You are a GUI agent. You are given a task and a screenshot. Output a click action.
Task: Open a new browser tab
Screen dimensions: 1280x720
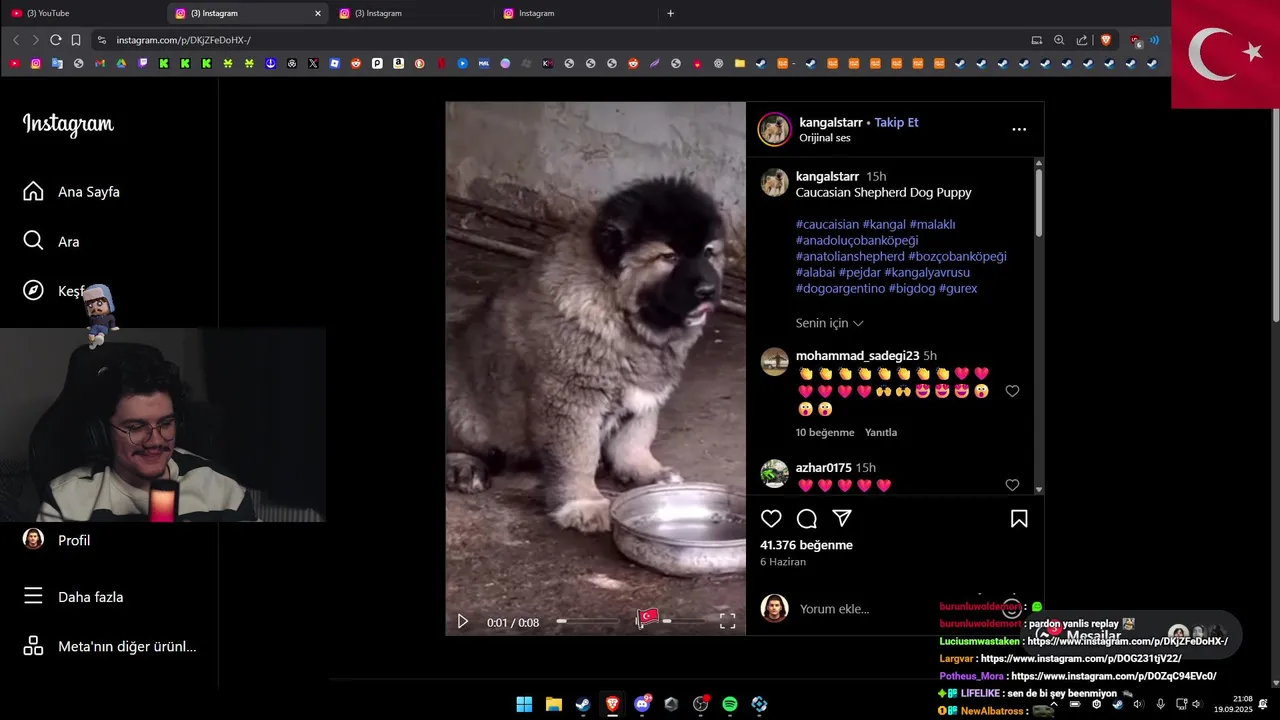(x=670, y=13)
